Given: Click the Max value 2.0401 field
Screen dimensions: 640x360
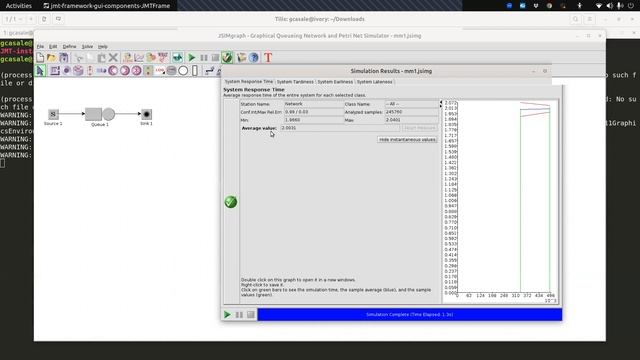Looking at the screenshot, I should pos(411,120).
